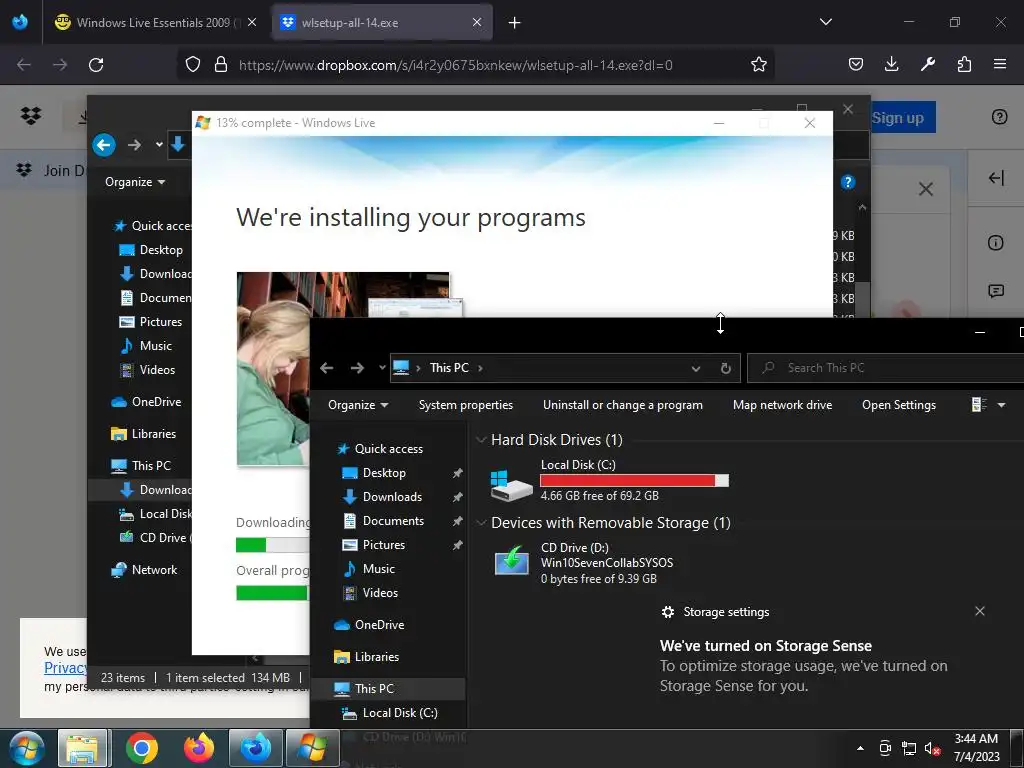This screenshot has height=768, width=1024.
Task: Click Open Settings in the toolbar
Action: pos(899,405)
